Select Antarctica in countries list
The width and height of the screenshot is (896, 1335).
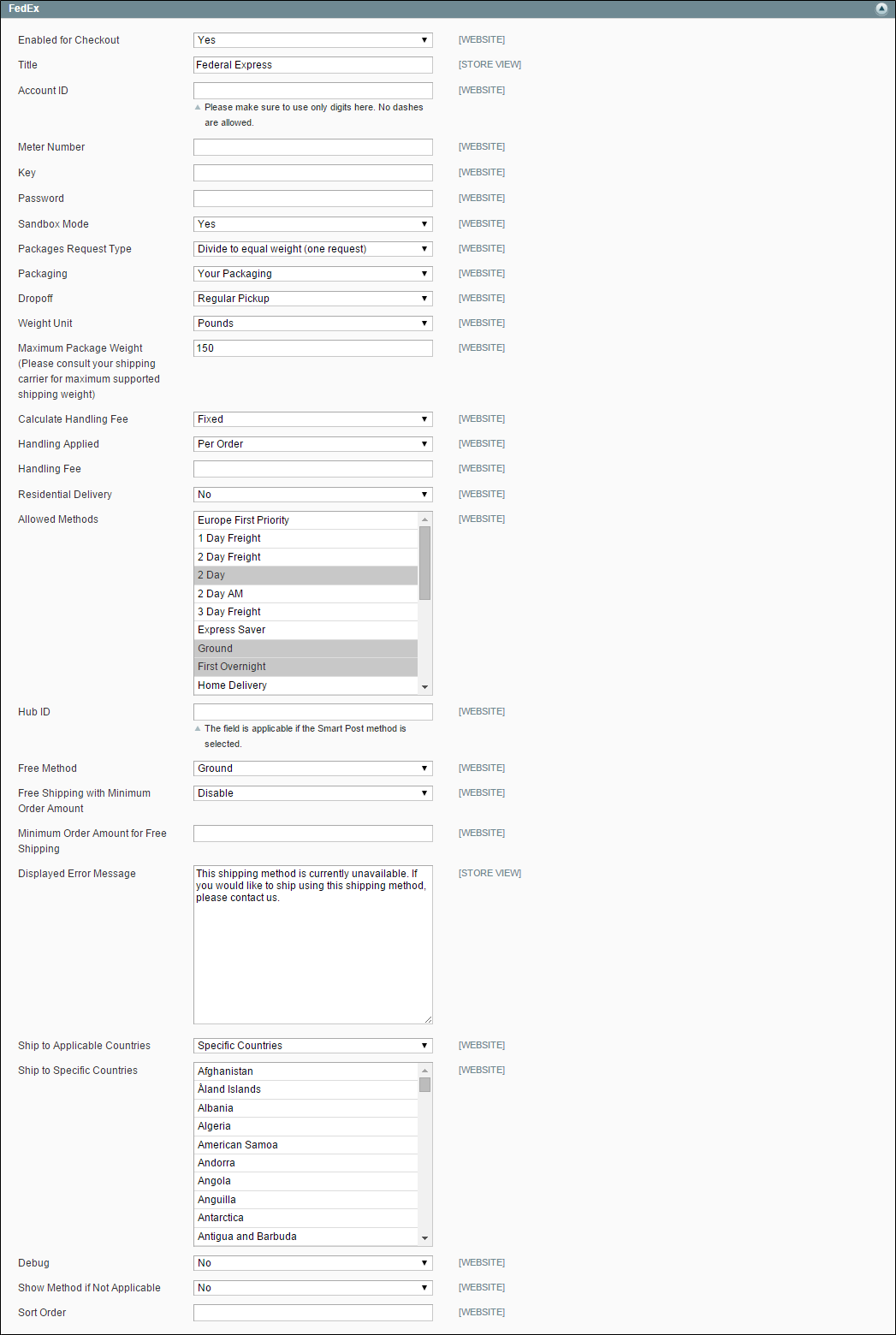(x=306, y=1218)
